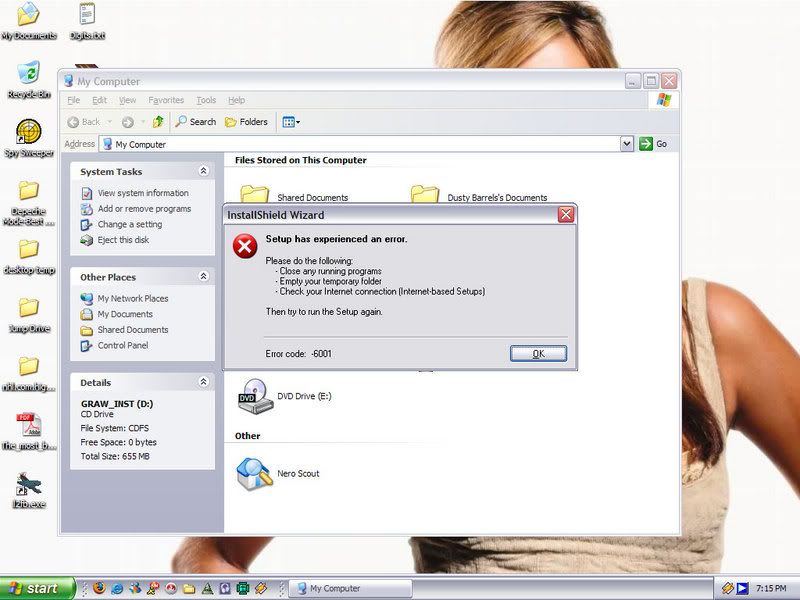Open the Address bar dropdown list
This screenshot has width=800, height=600.
pyautogui.click(x=627, y=144)
